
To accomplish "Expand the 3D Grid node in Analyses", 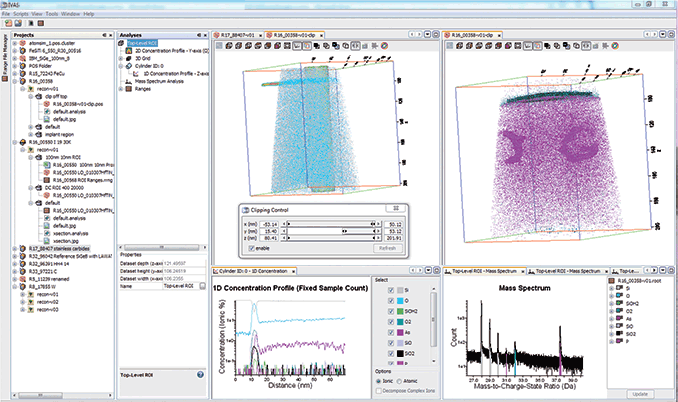I will point(122,59).
